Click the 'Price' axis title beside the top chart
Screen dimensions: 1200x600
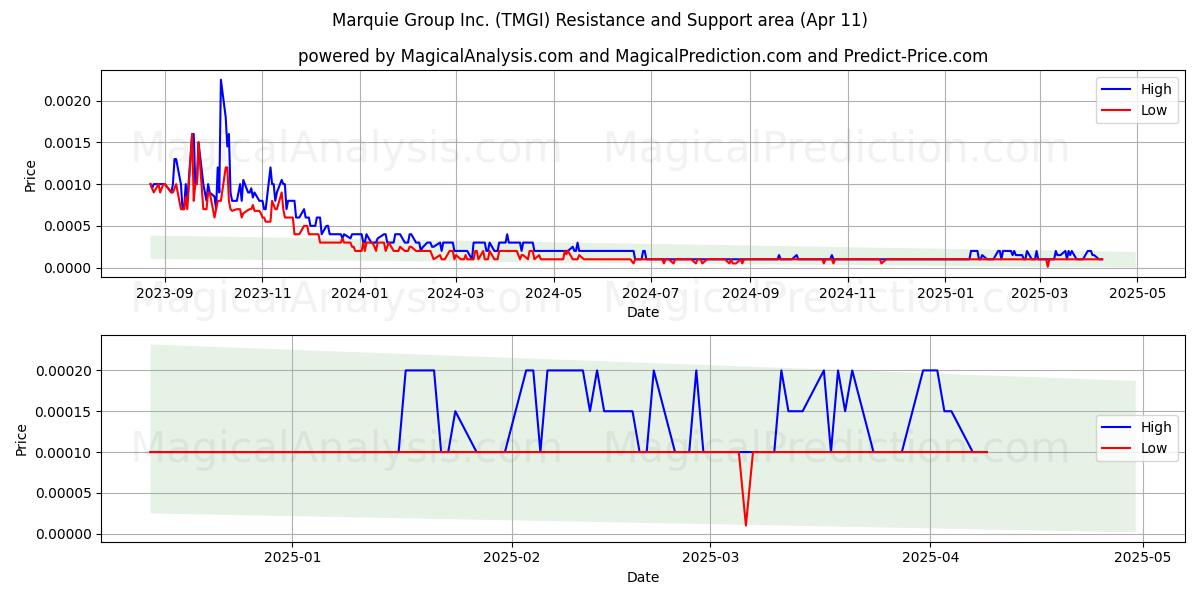click(x=30, y=176)
